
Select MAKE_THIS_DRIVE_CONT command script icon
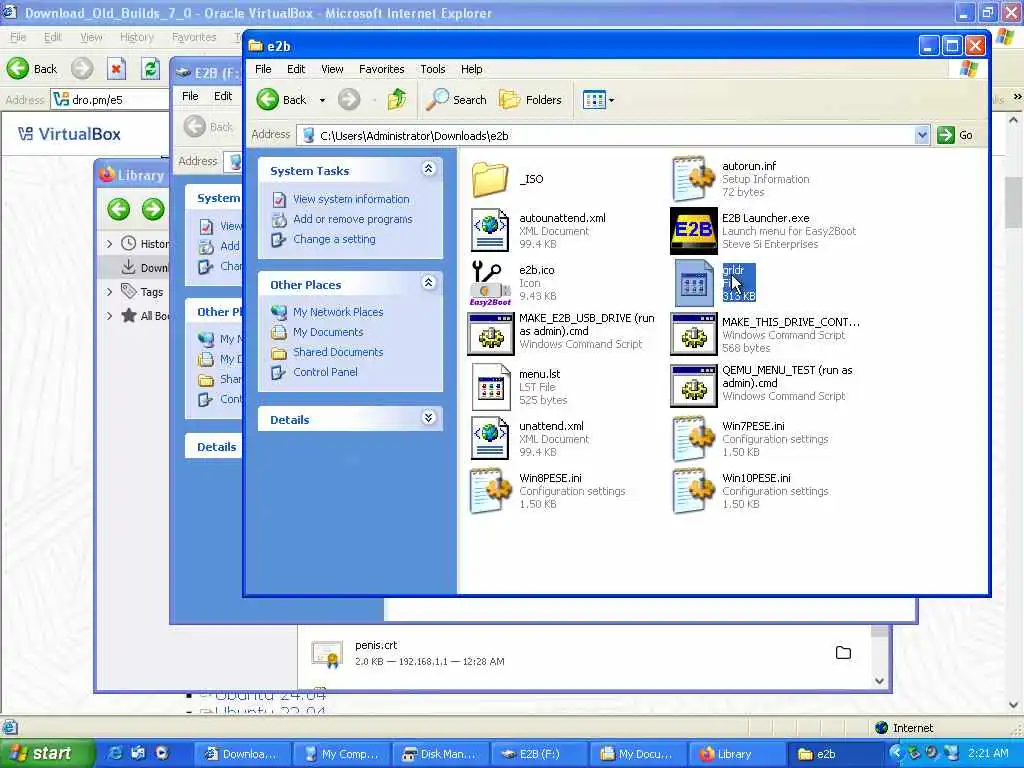pyautogui.click(x=694, y=334)
